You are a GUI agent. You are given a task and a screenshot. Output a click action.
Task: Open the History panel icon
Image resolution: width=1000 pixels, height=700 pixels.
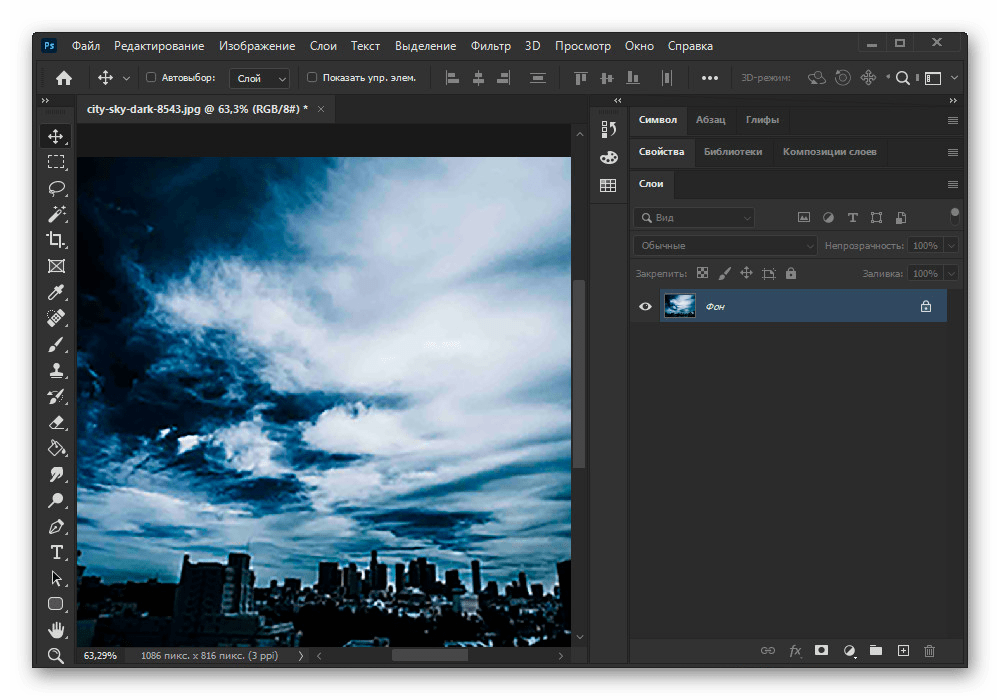[608, 129]
